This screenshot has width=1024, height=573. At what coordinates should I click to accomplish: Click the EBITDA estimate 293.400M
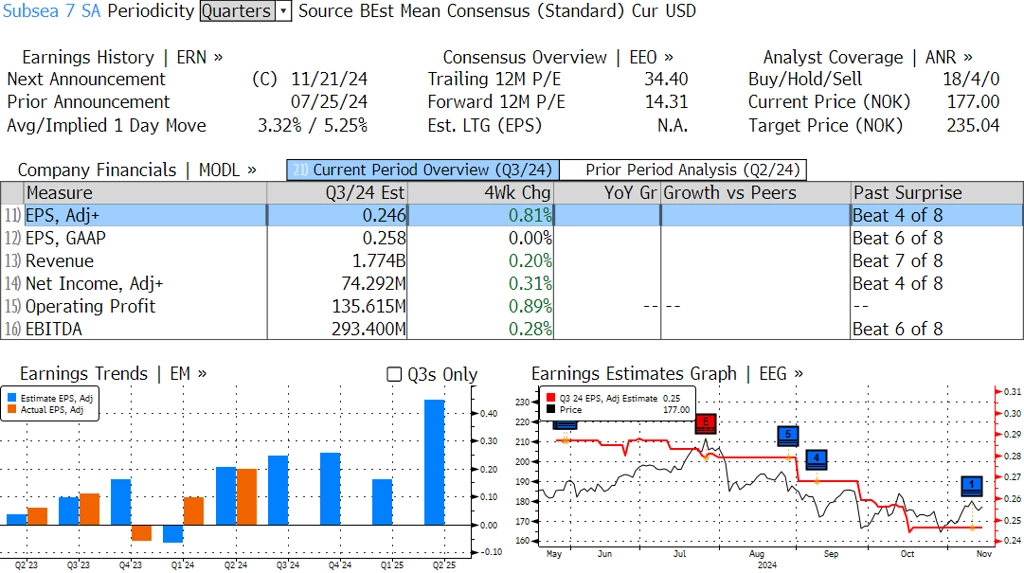click(x=368, y=329)
